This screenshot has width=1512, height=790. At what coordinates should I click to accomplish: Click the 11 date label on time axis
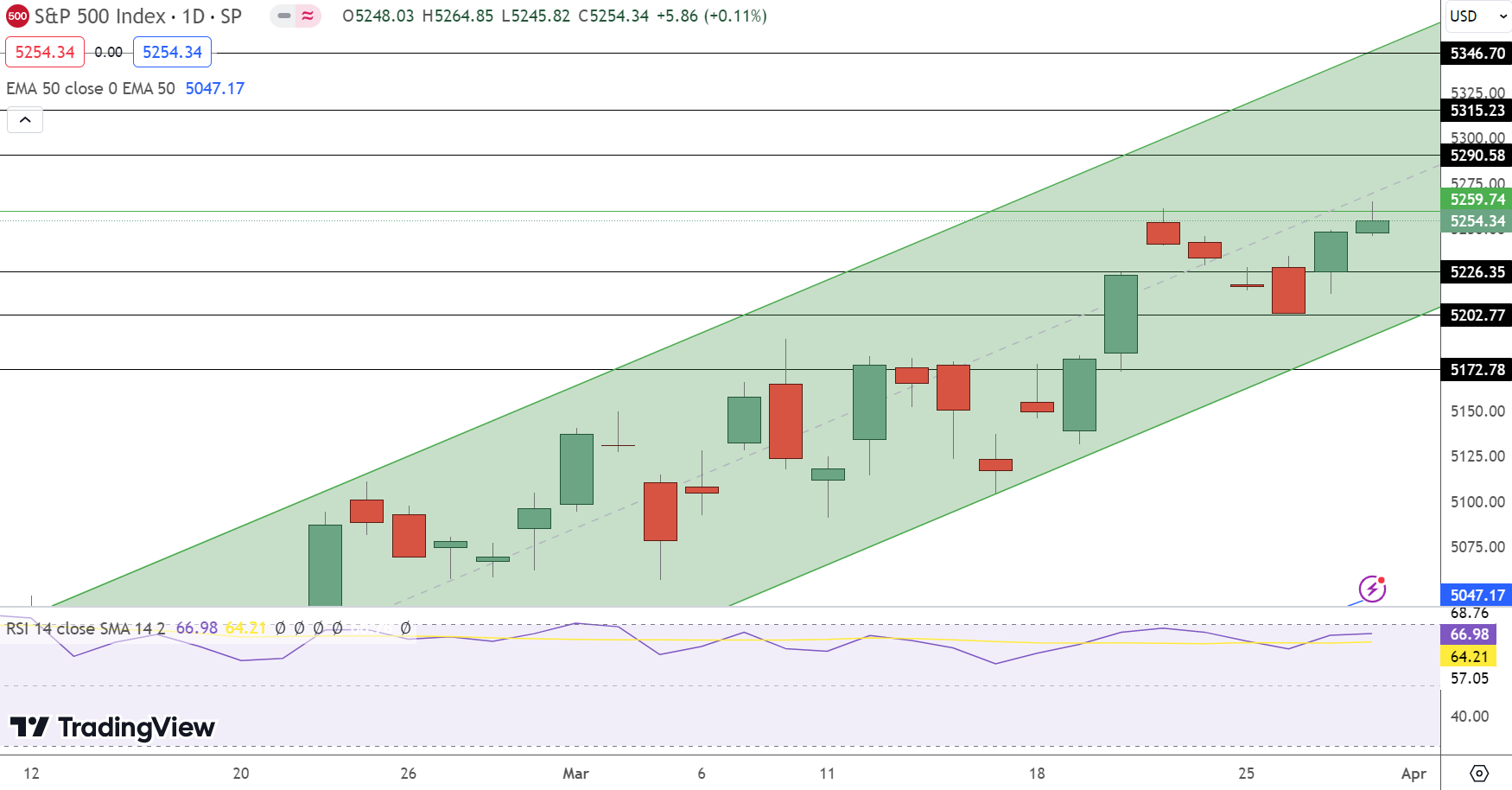point(828,774)
